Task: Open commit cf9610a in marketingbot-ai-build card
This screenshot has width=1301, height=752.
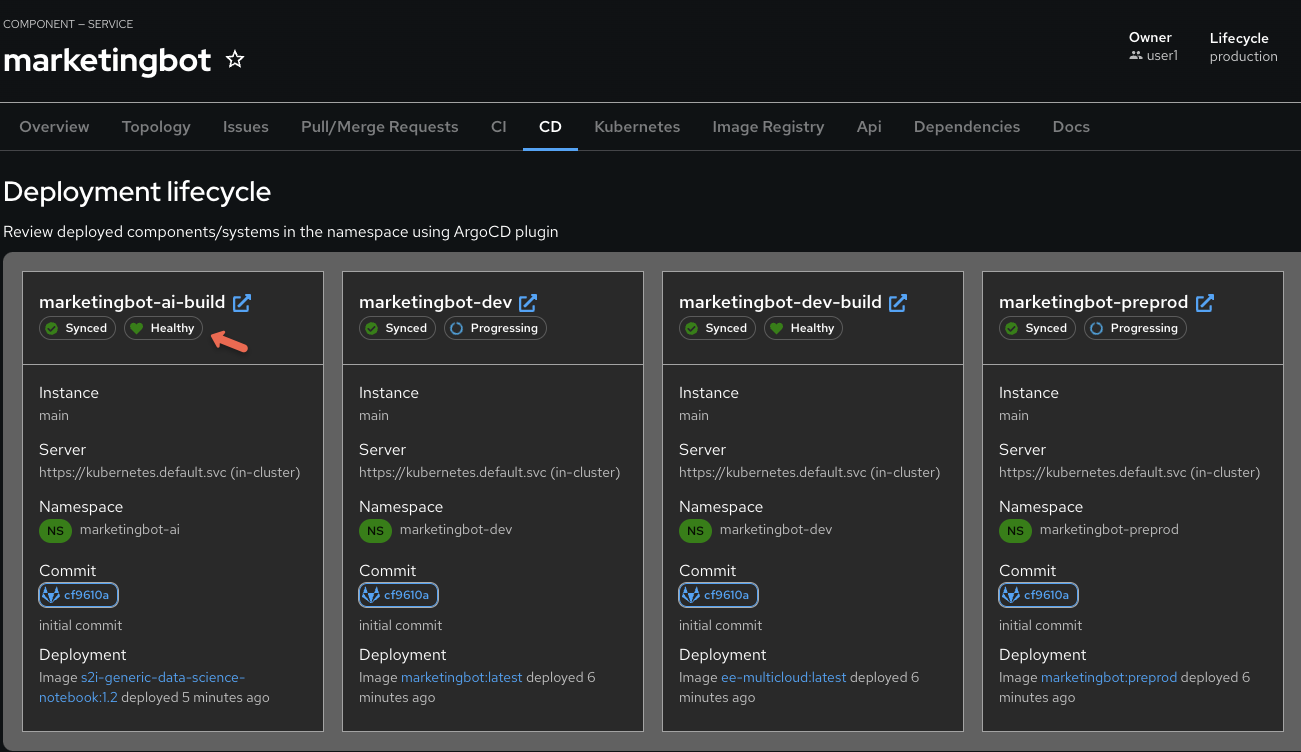Action: tap(79, 595)
